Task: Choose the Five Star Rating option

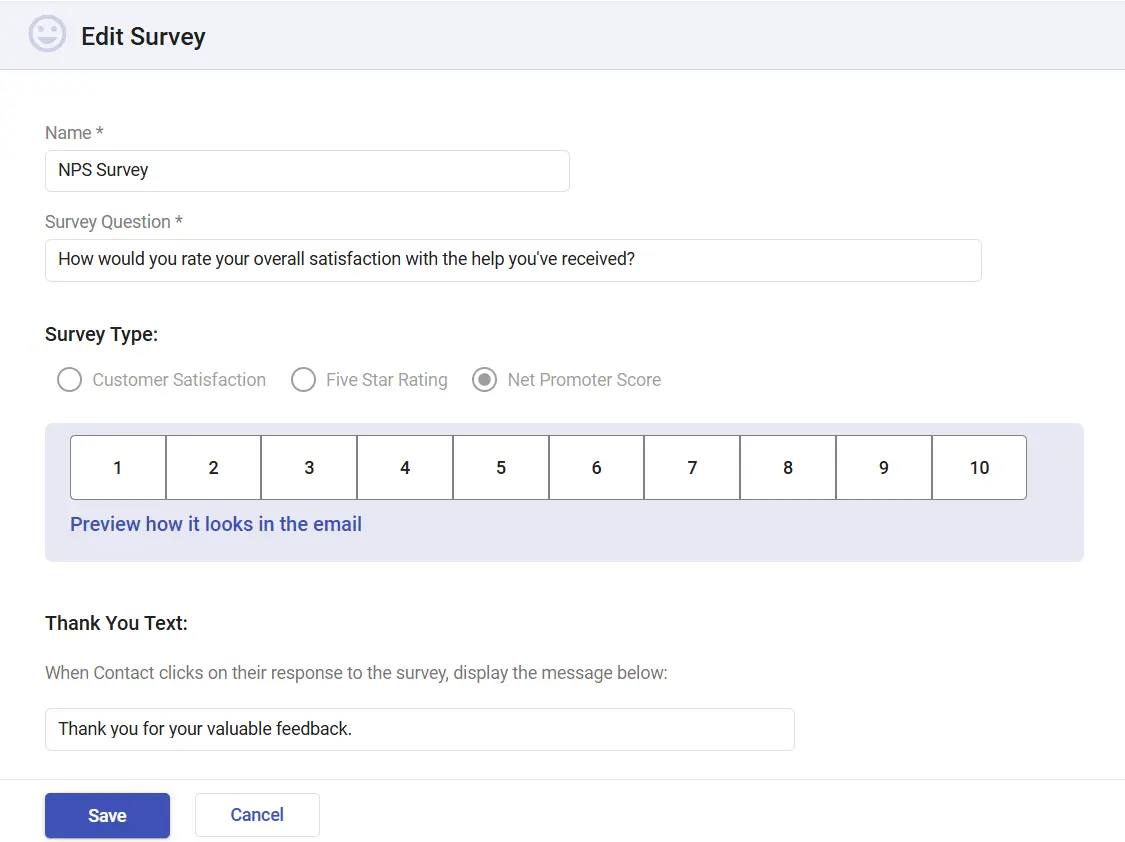Action: pos(303,380)
